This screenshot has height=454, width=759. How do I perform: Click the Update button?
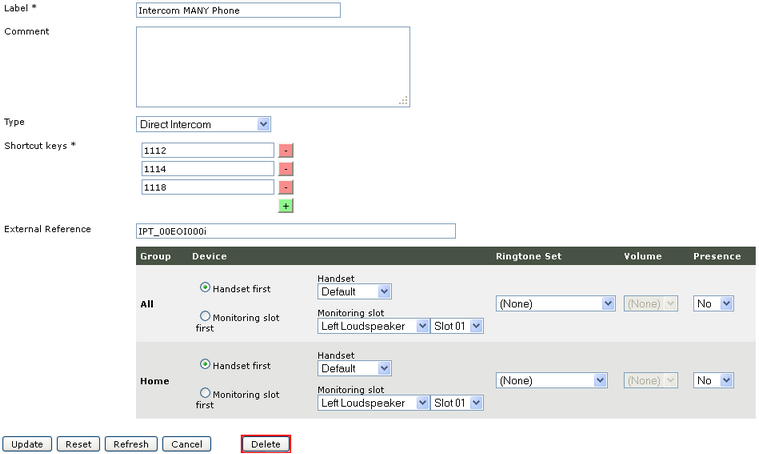[x=27, y=444]
